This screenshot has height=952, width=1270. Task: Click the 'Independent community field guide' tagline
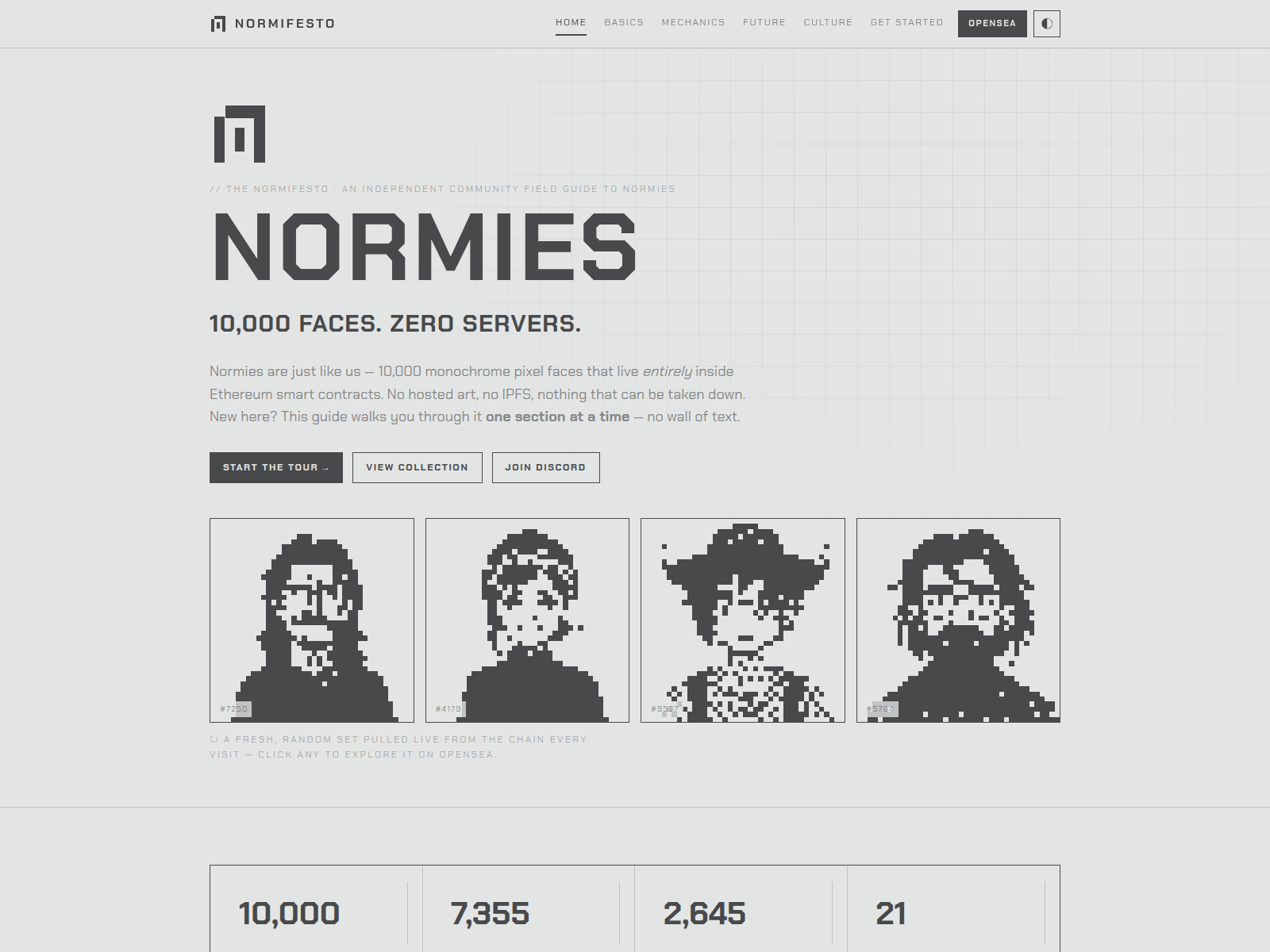coord(443,189)
